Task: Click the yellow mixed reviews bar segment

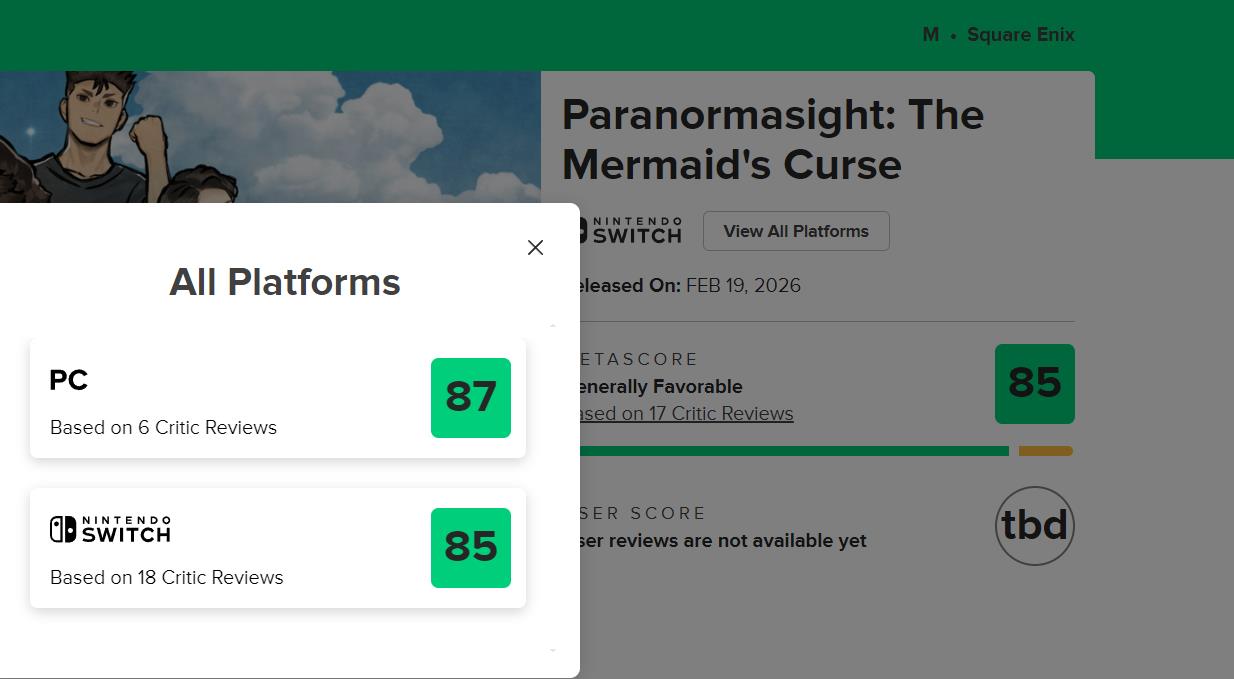Action: [1045, 451]
